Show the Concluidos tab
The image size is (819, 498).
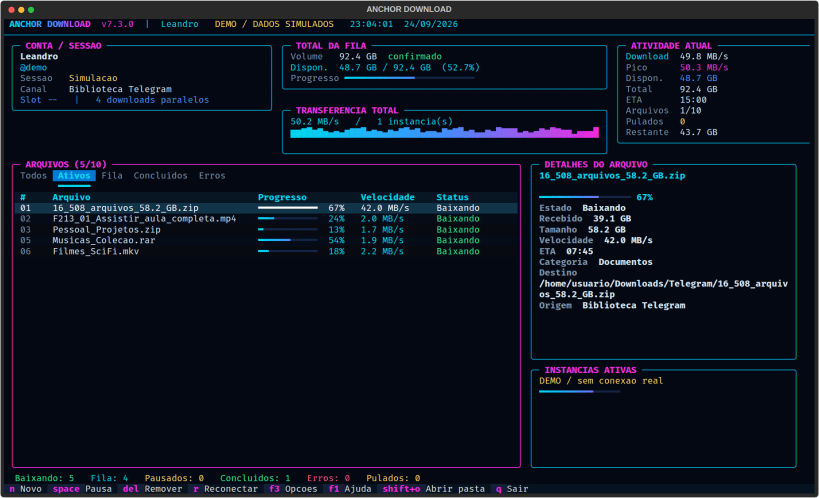coord(160,176)
